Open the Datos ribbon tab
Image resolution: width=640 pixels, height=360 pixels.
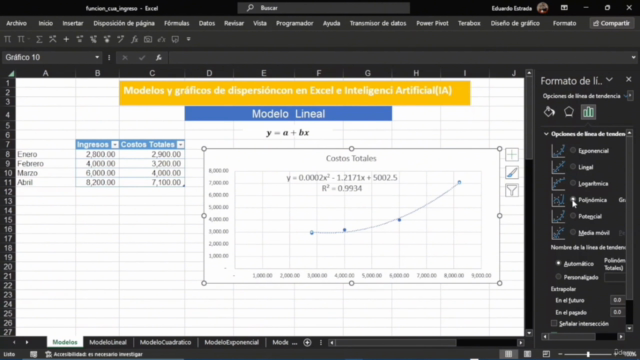click(x=207, y=23)
